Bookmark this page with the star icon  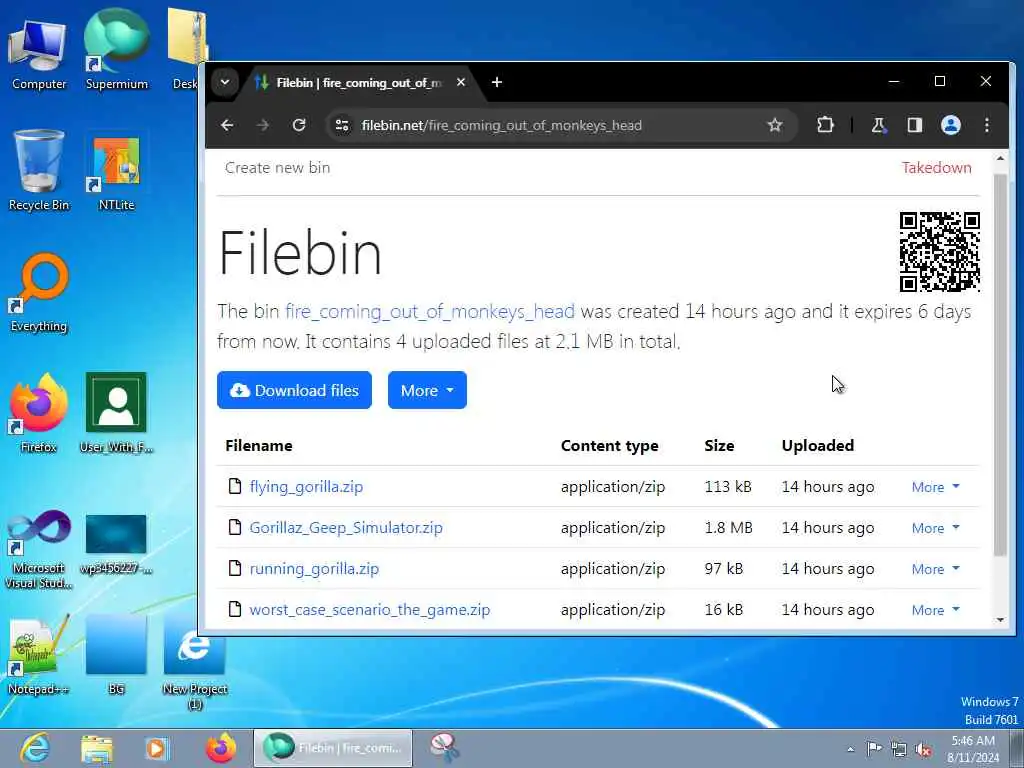pyautogui.click(x=775, y=125)
